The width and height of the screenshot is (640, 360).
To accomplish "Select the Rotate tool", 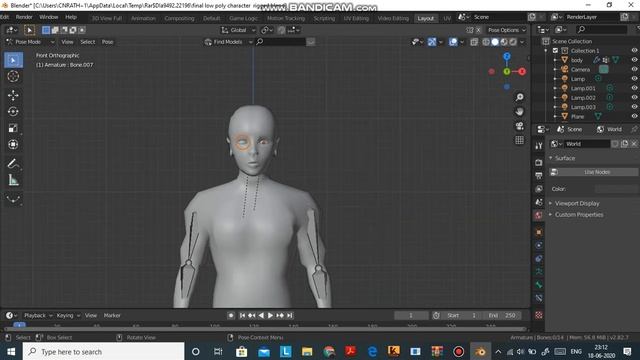I will (x=13, y=111).
